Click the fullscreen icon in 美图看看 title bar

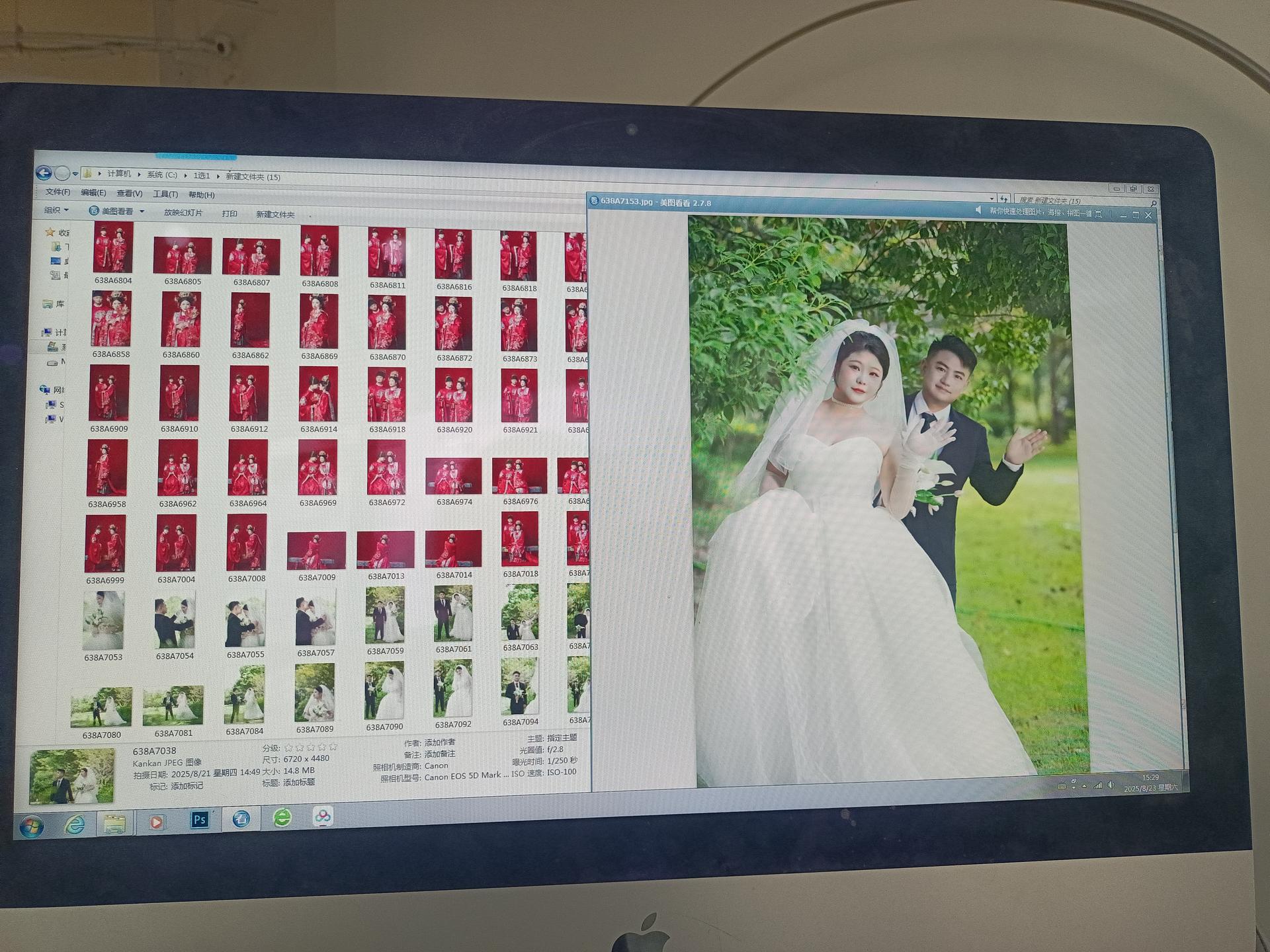click(1099, 214)
